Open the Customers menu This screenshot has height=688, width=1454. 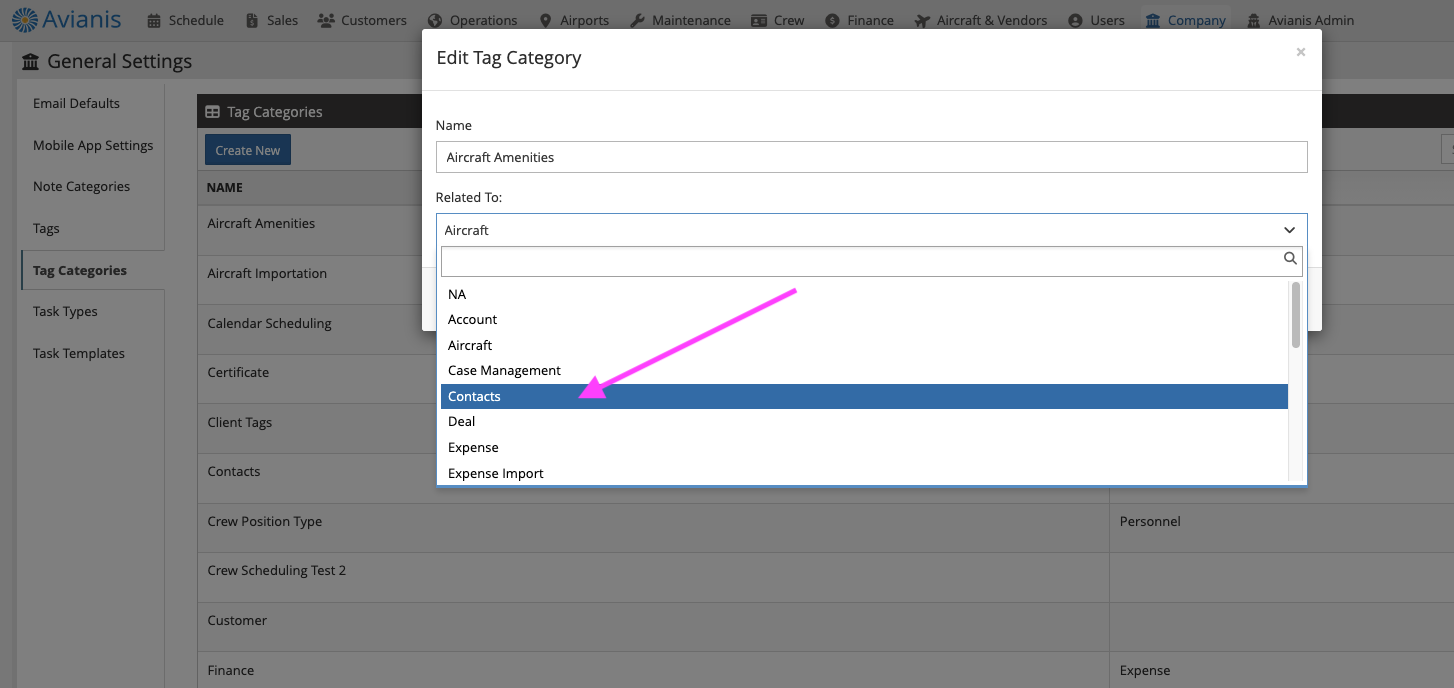pyautogui.click(x=362, y=20)
